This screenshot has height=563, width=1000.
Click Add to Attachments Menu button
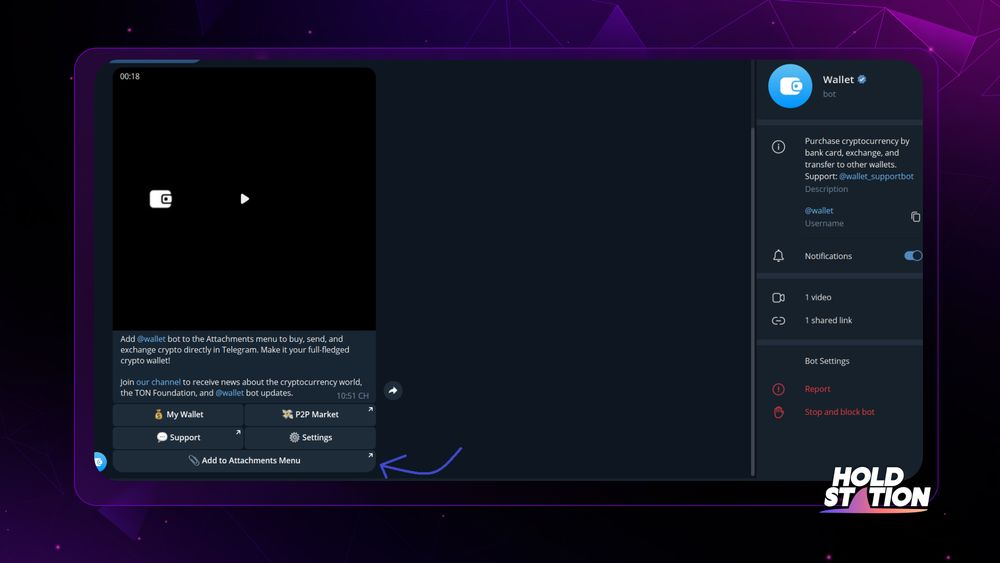tap(244, 460)
